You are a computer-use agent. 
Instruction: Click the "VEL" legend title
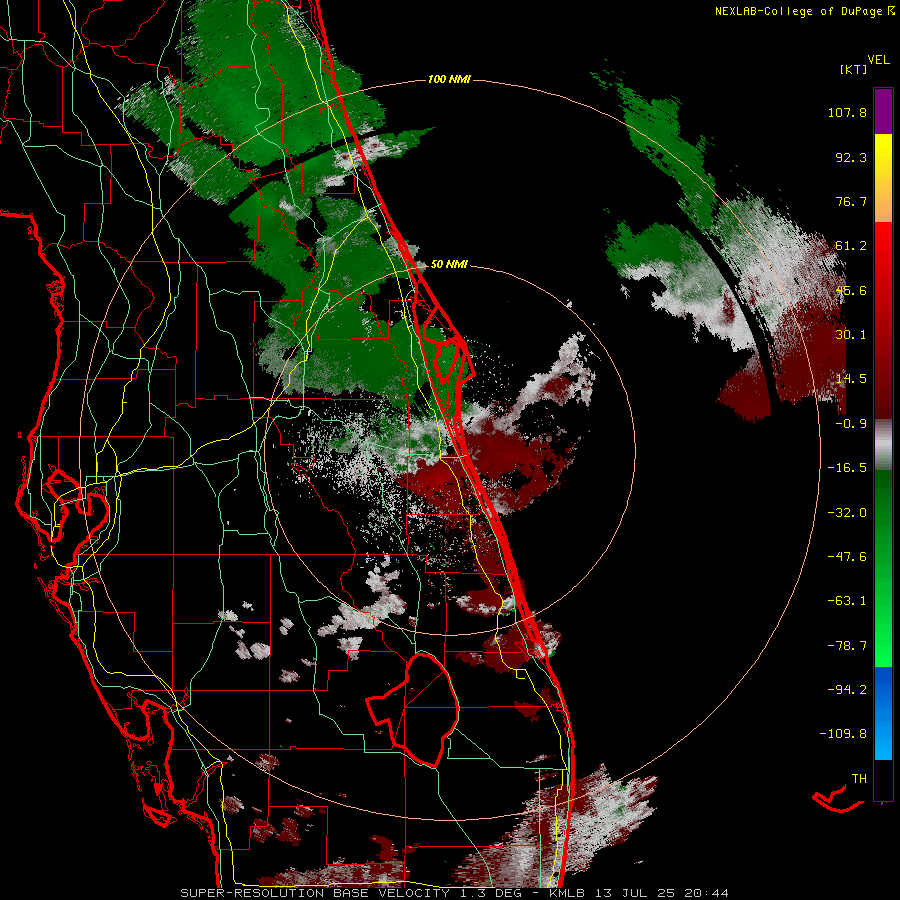(878, 59)
